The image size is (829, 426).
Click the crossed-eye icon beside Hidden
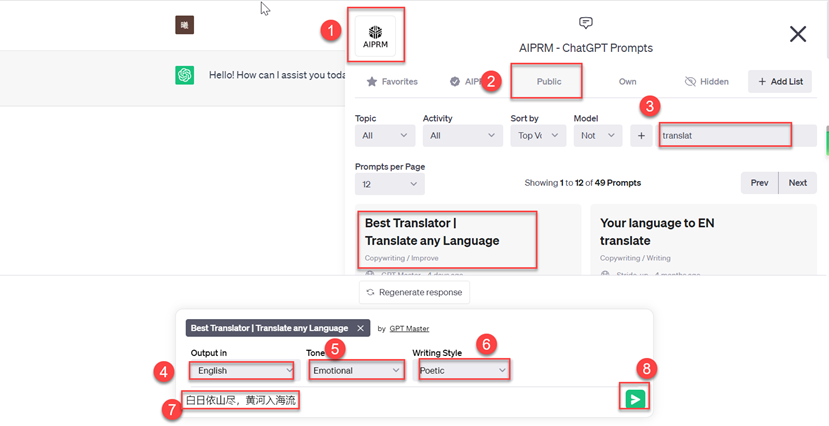[x=690, y=81]
